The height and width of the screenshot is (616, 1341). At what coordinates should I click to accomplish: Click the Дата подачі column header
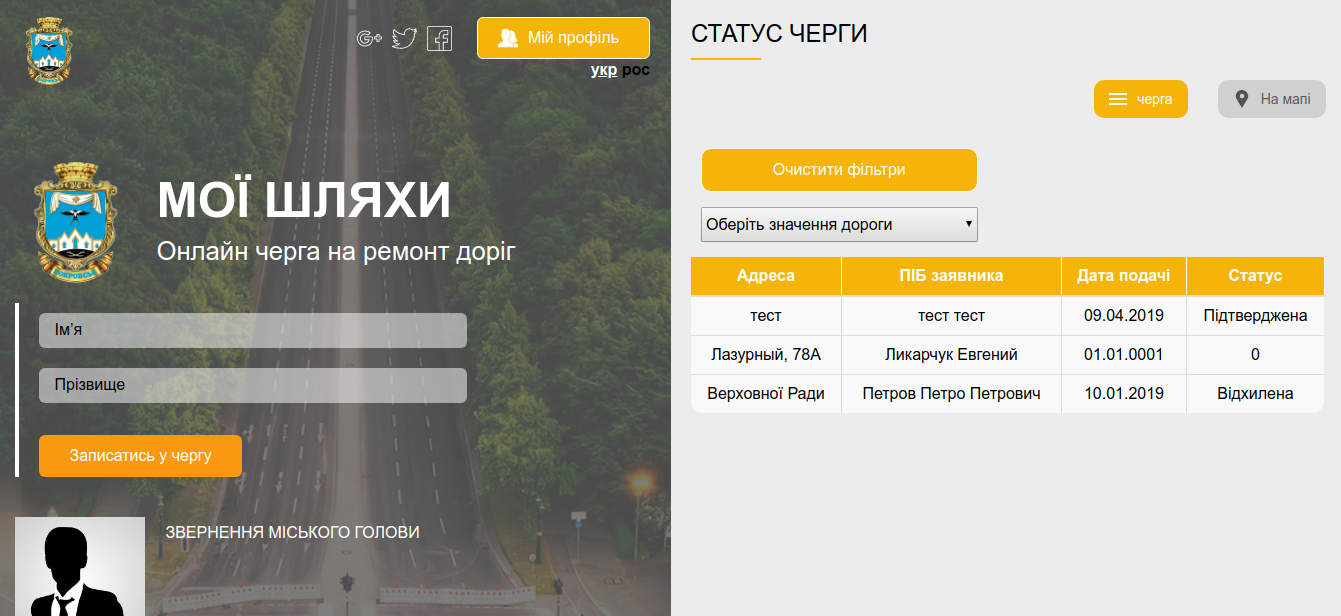(x=1124, y=276)
